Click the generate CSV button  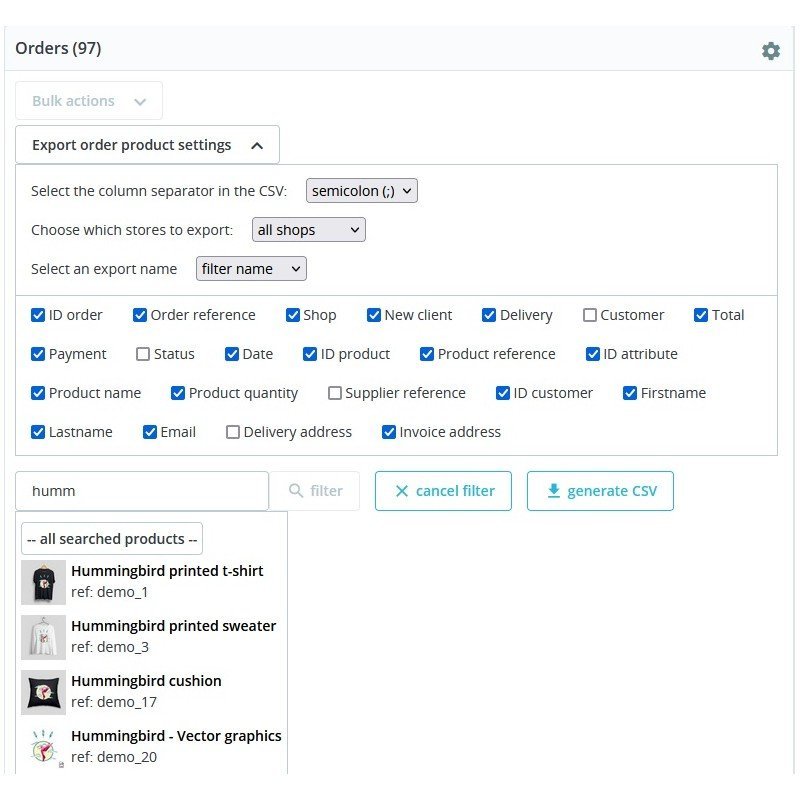[600, 491]
